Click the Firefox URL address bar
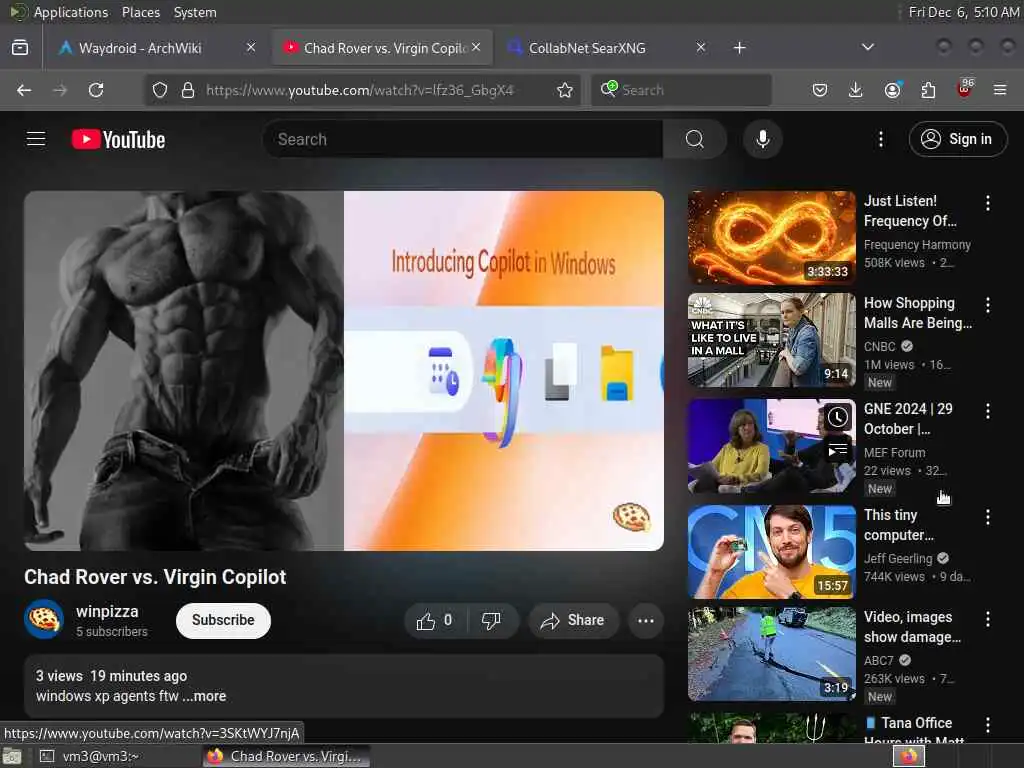Image resolution: width=1024 pixels, height=768 pixels. 359,90
